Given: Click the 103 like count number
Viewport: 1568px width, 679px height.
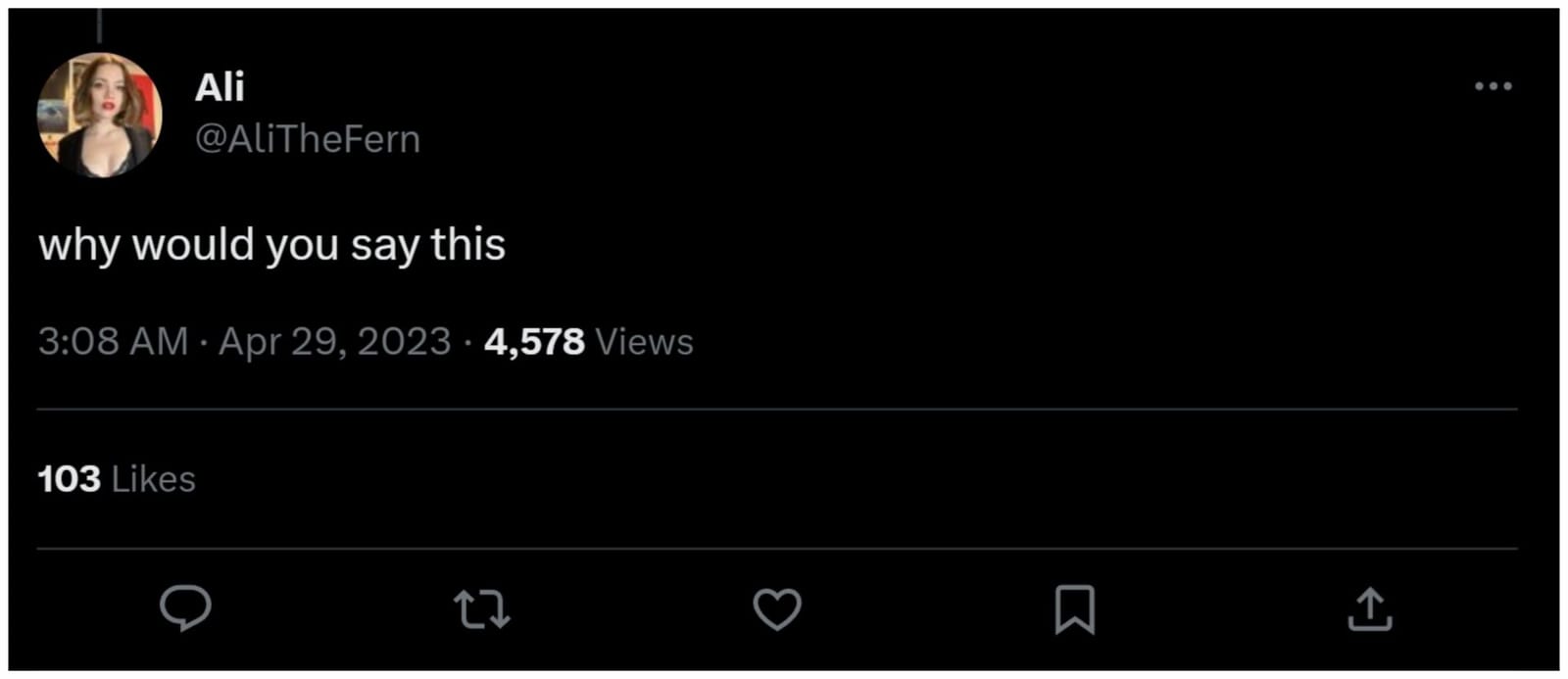Looking at the screenshot, I should point(69,479).
